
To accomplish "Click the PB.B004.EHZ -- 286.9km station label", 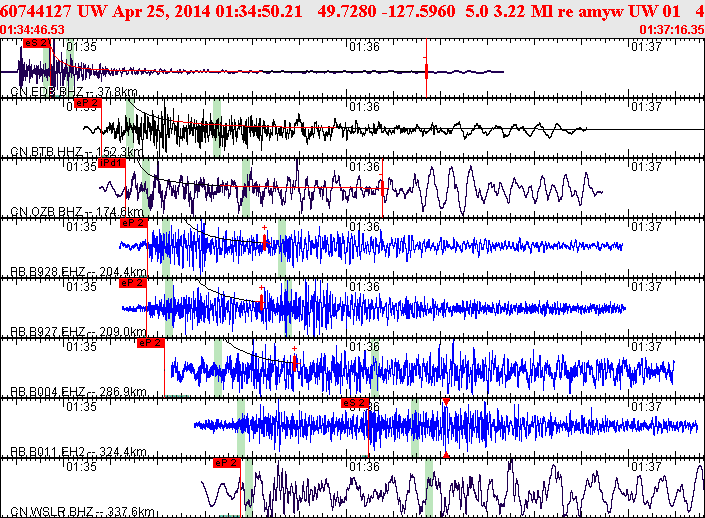I will (78, 391).
